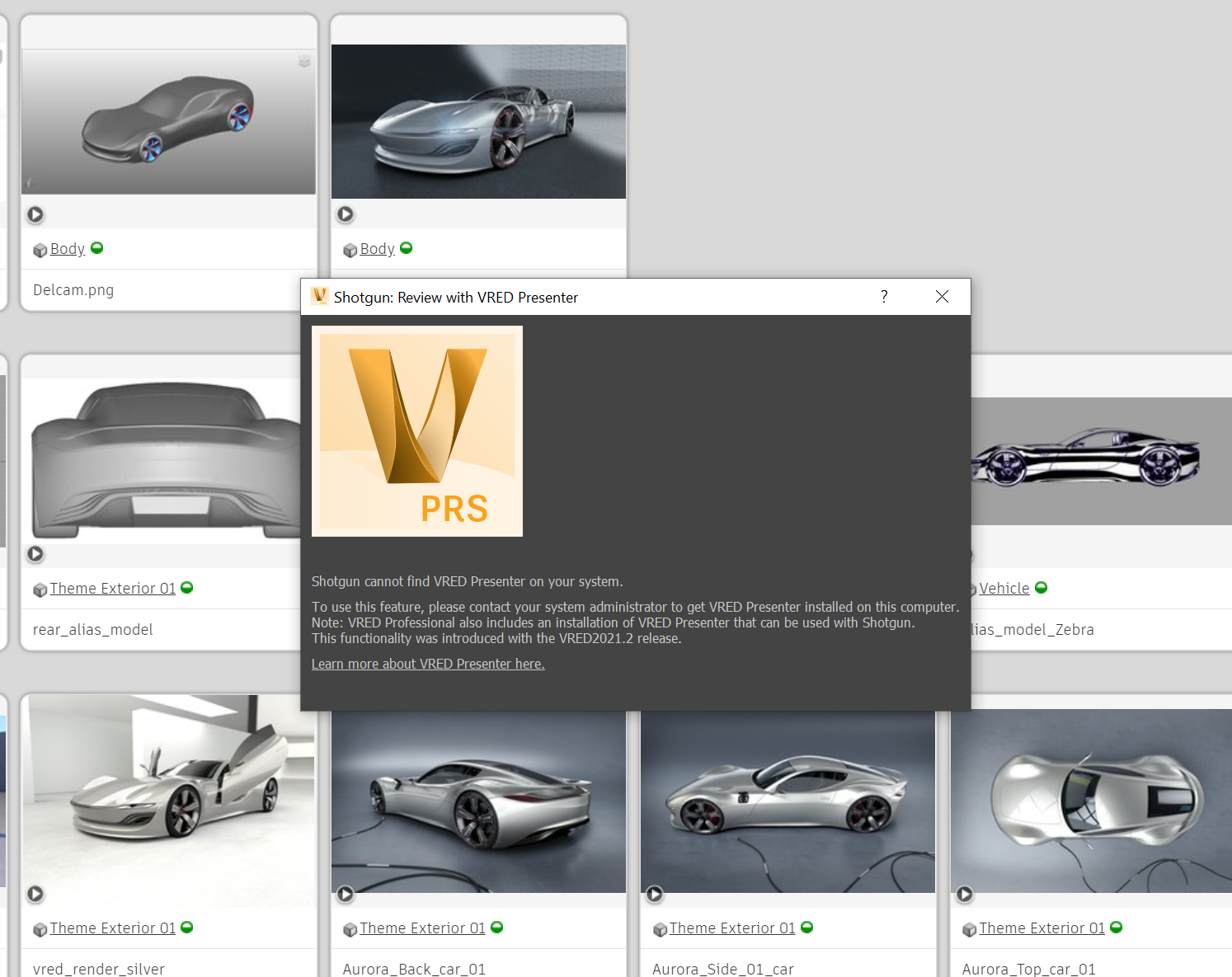This screenshot has width=1232, height=977.
Task: Click the Aurora_Back_car_01 name
Action: click(414, 970)
